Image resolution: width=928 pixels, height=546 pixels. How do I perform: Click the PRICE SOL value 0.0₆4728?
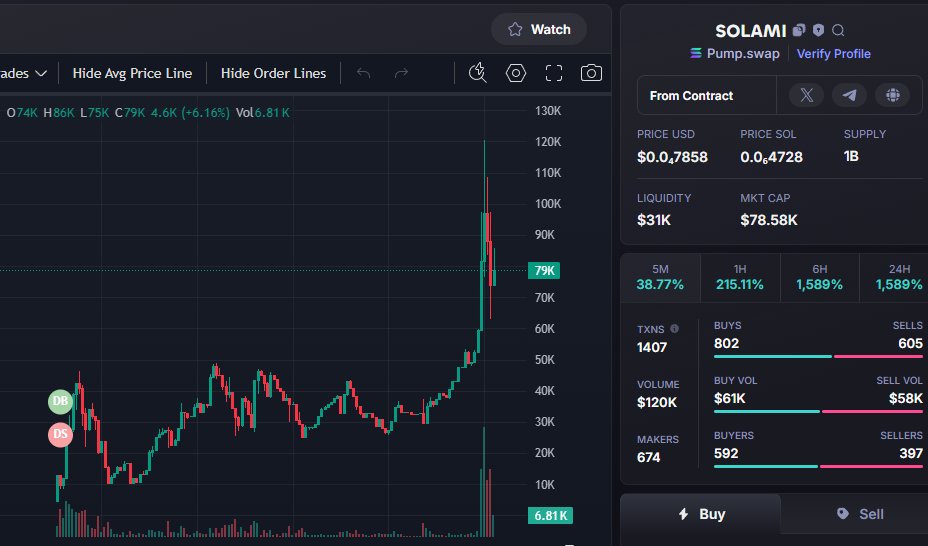(x=771, y=157)
